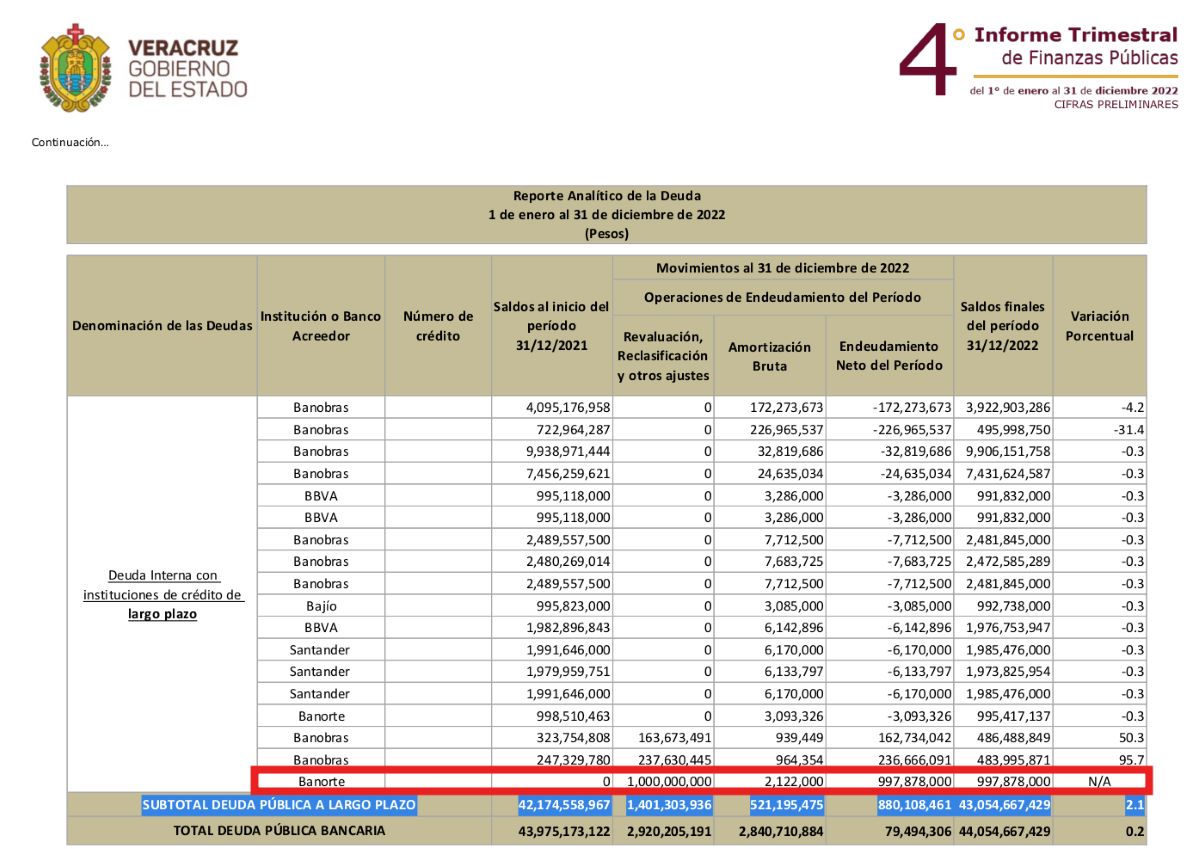Click the Número de crédito column header
The image size is (1200, 849).
click(x=438, y=326)
